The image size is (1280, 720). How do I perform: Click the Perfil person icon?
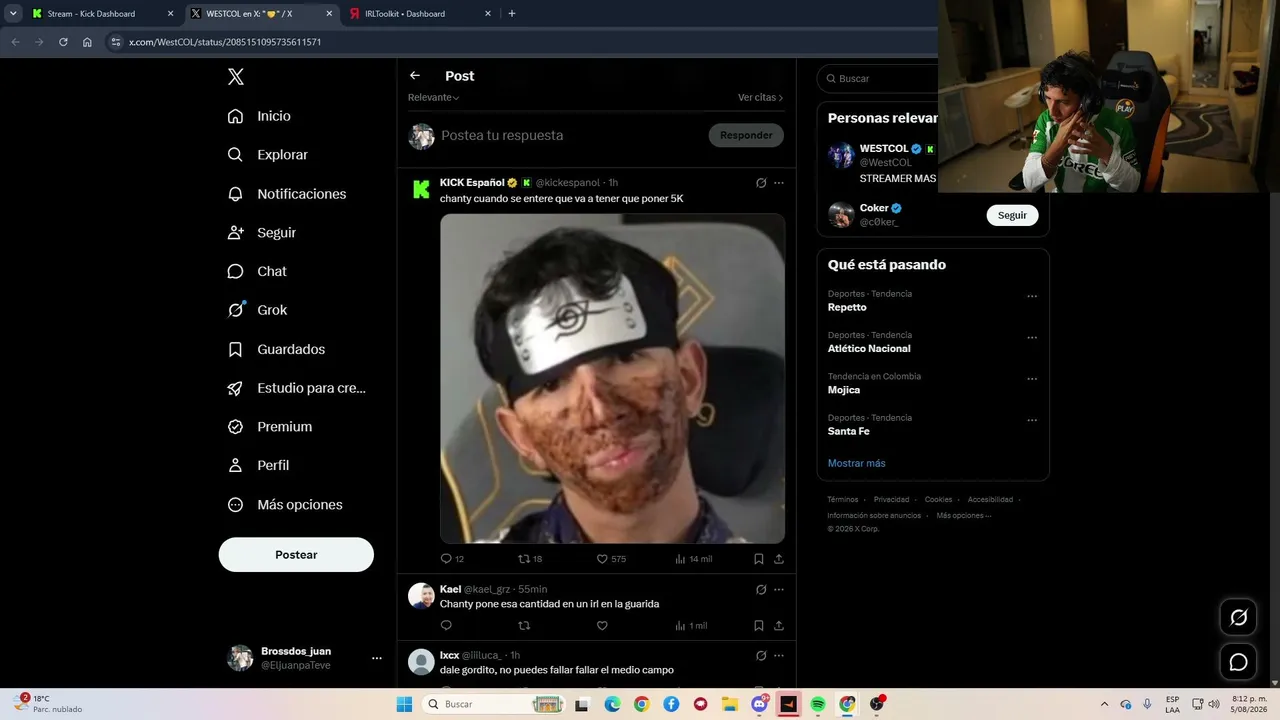coord(235,465)
